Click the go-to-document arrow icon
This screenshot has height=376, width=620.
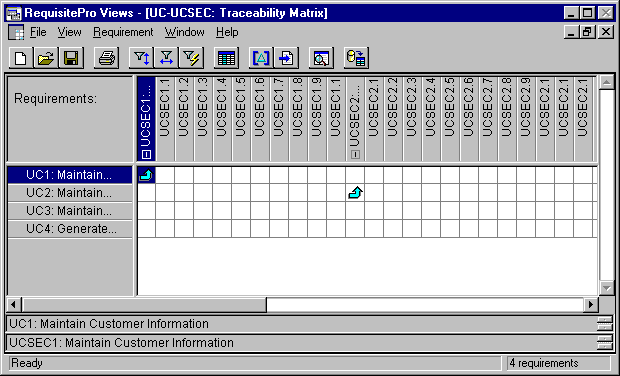(x=286, y=59)
